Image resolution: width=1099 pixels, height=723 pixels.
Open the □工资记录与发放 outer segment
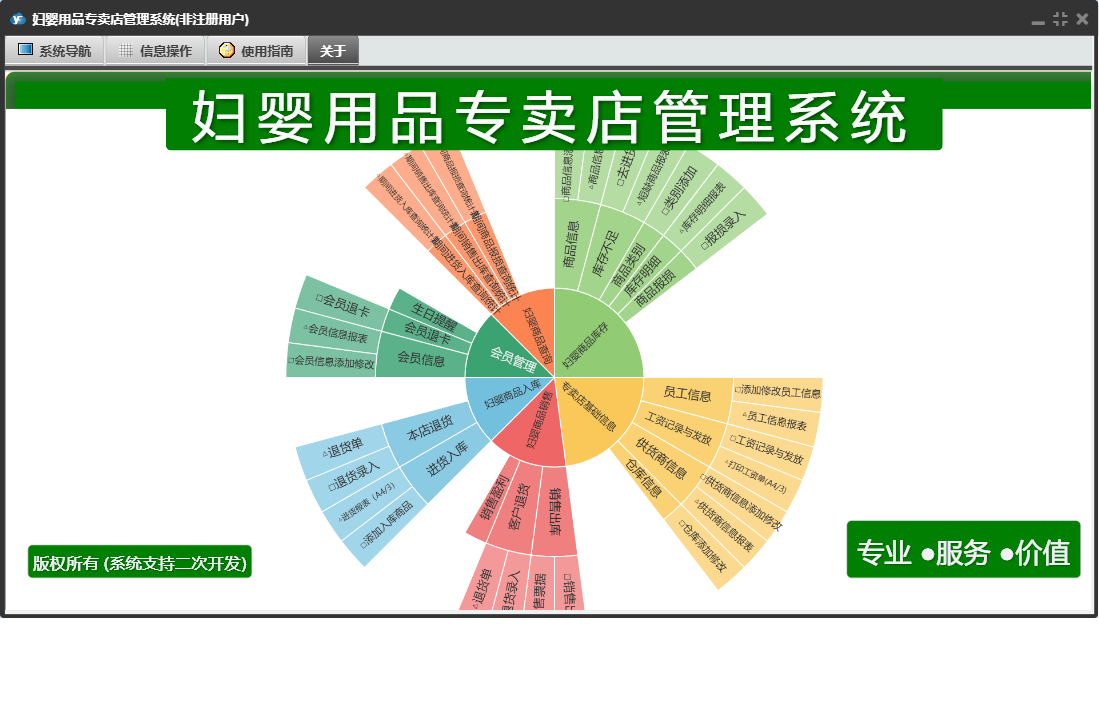(765, 449)
